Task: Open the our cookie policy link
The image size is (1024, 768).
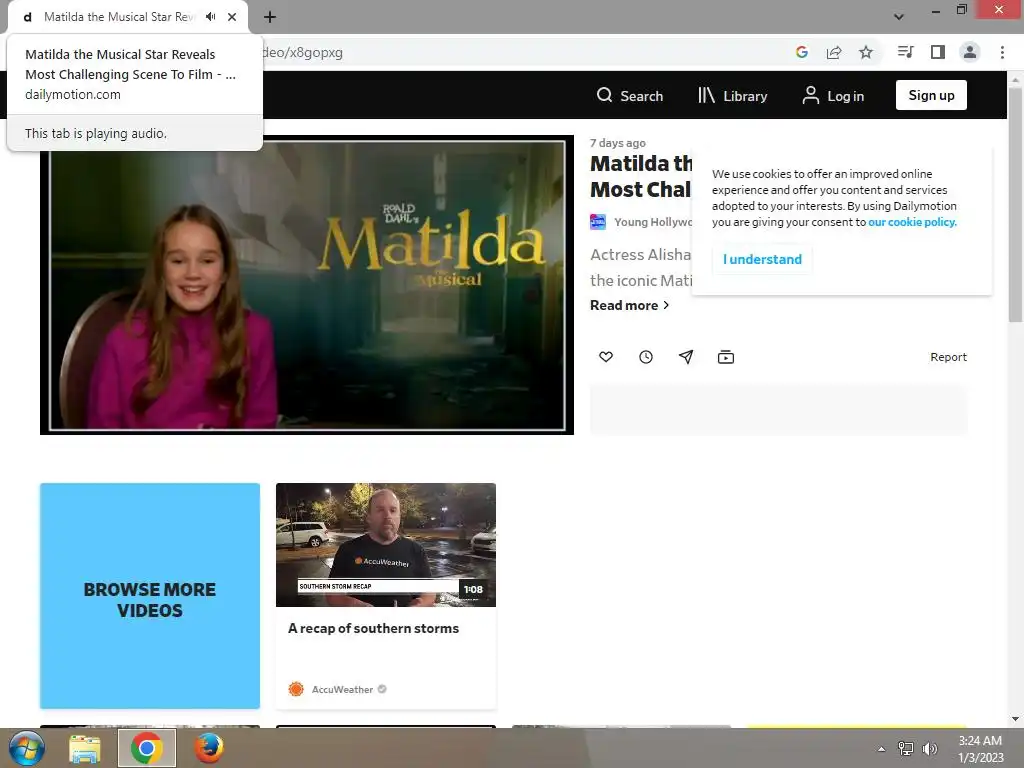Action: tap(912, 222)
